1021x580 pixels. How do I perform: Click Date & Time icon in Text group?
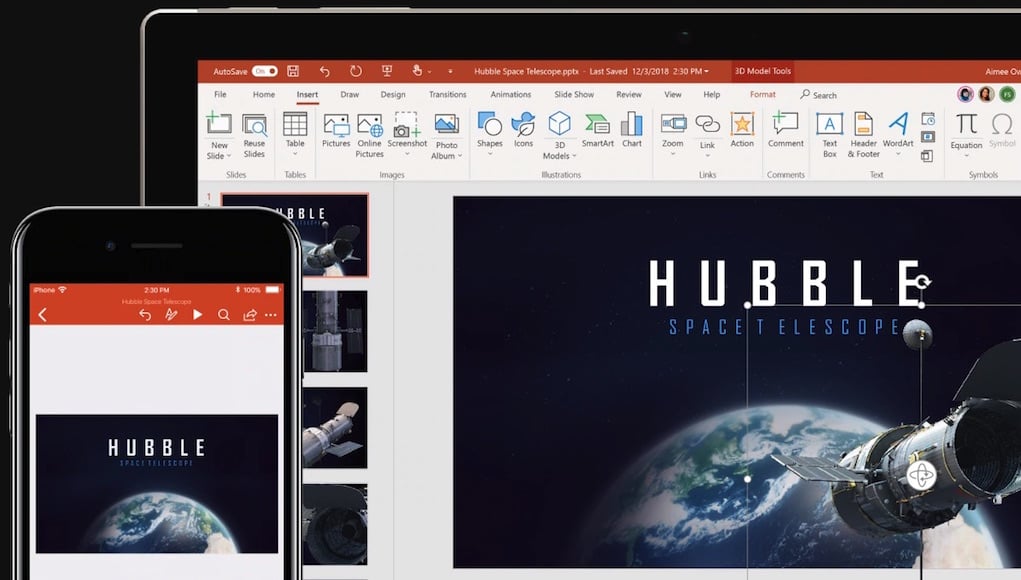[x=928, y=119]
